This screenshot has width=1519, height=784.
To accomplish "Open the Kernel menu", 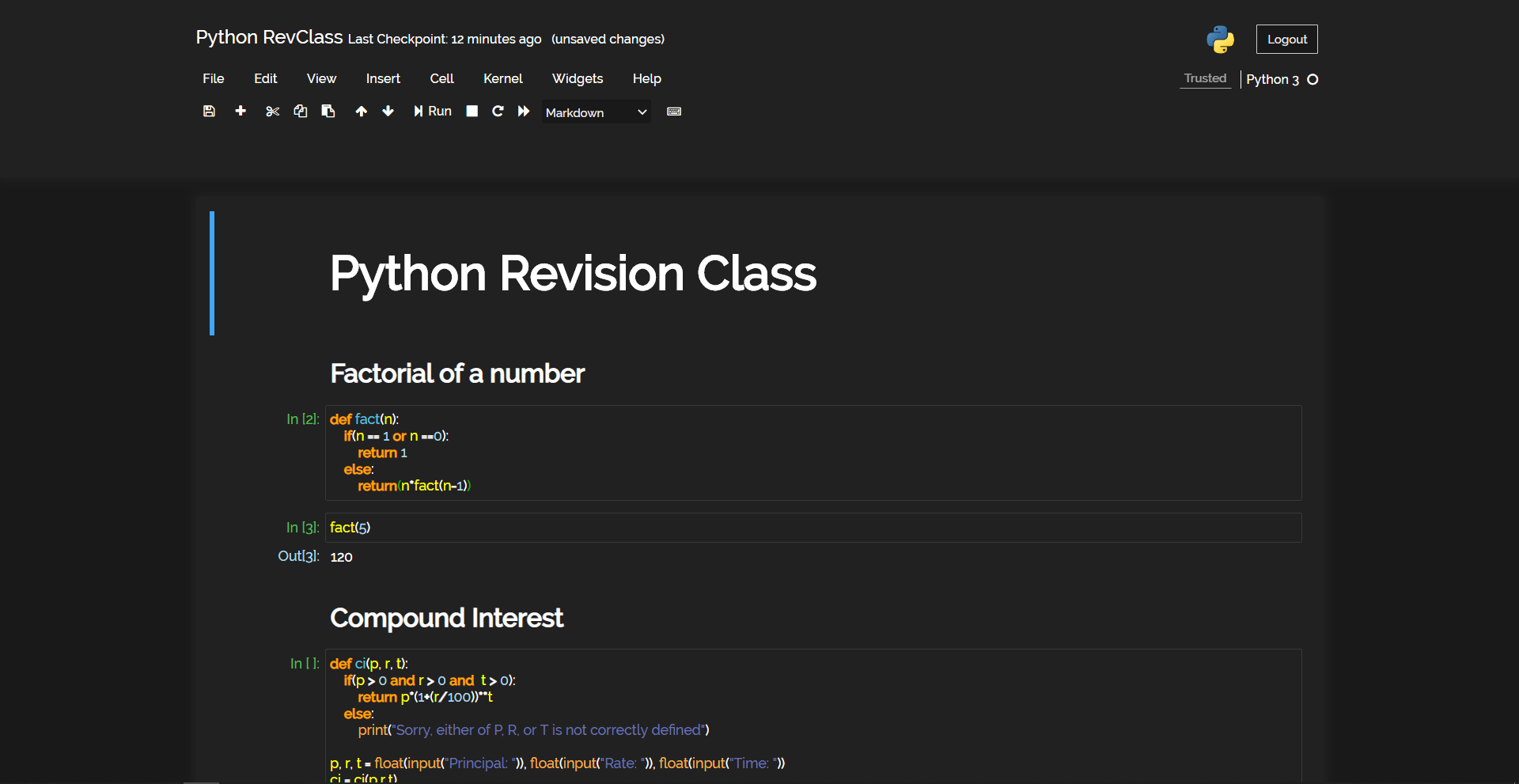I will tap(502, 78).
